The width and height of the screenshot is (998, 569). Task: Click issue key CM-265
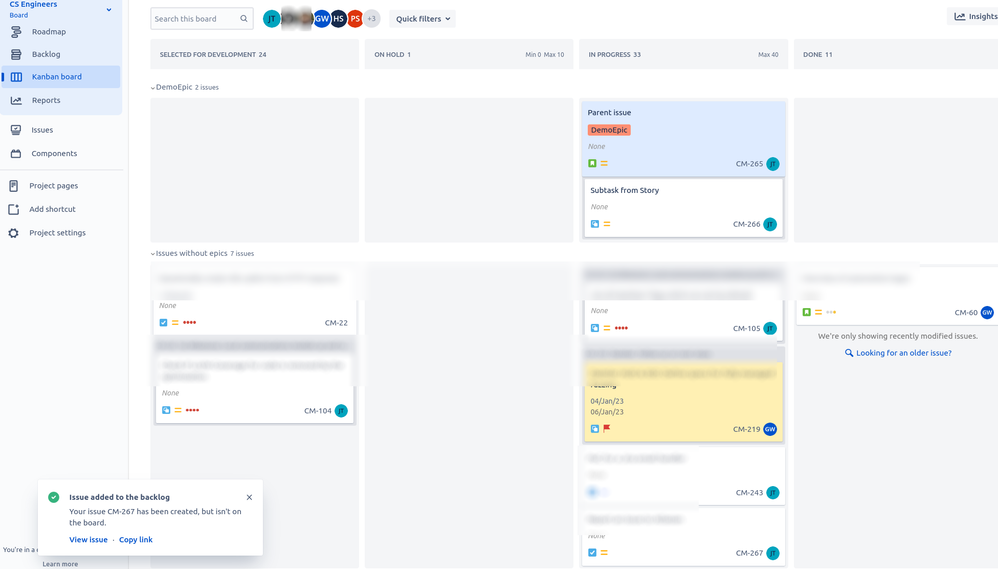point(749,164)
